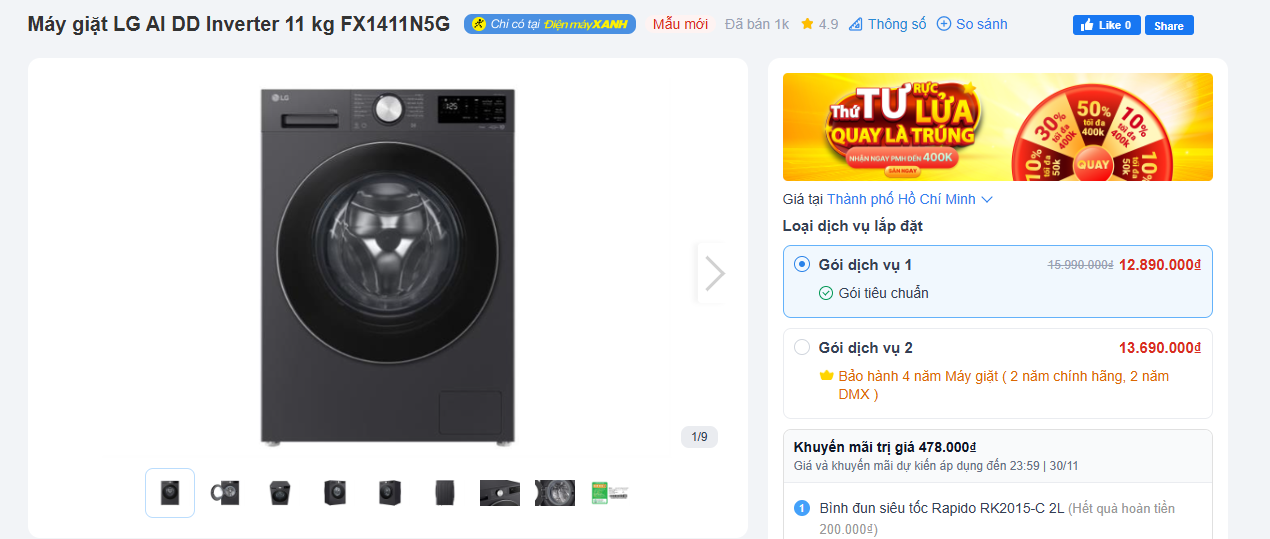
Task: Select the energy label thumbnail
Action: pos(609,493)
